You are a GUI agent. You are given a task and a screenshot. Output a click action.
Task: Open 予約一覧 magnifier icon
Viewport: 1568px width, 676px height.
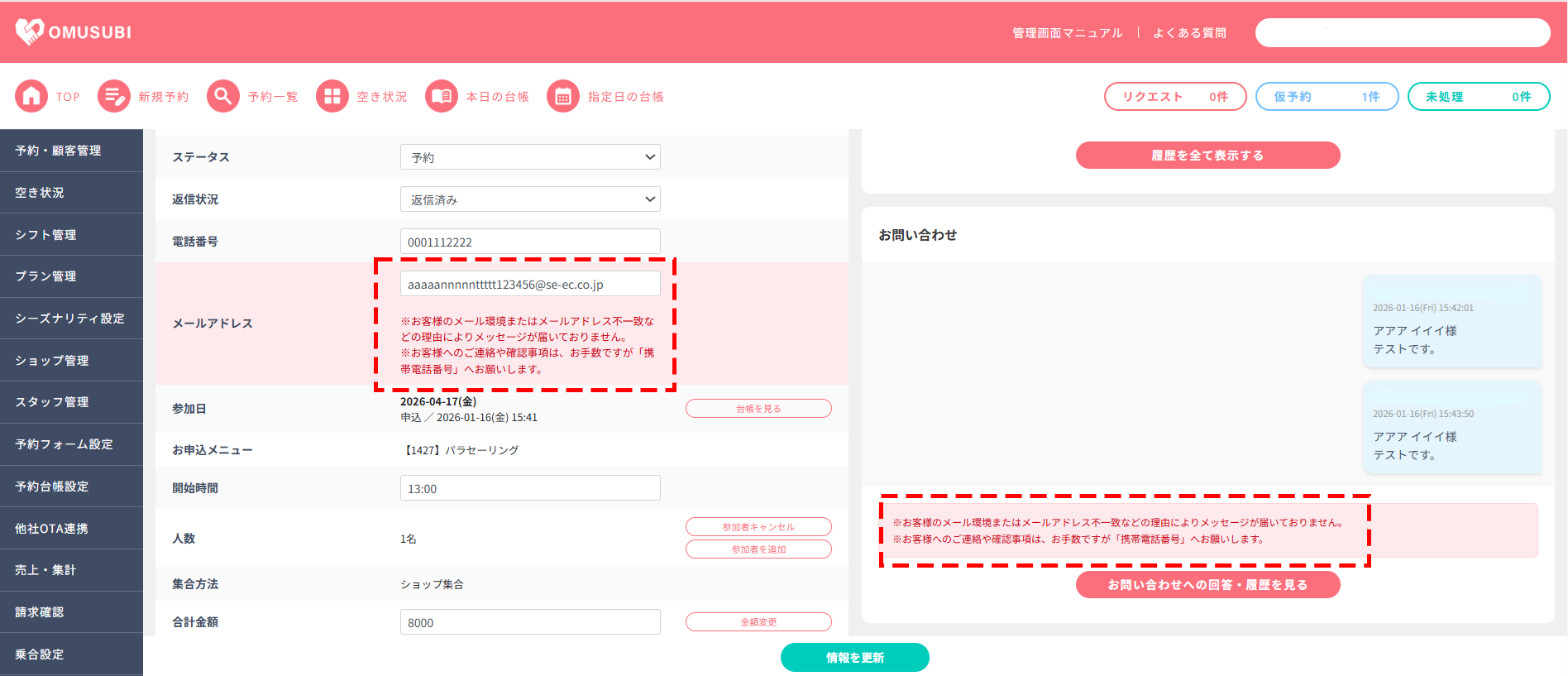(222, 96)
